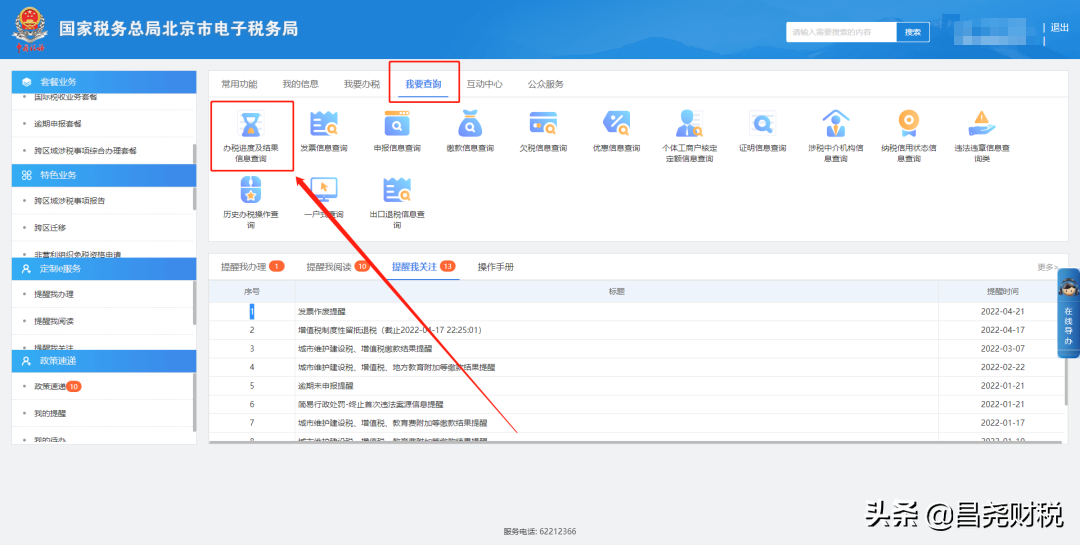Select the 欠税信息查询 icon

point(543,125)
